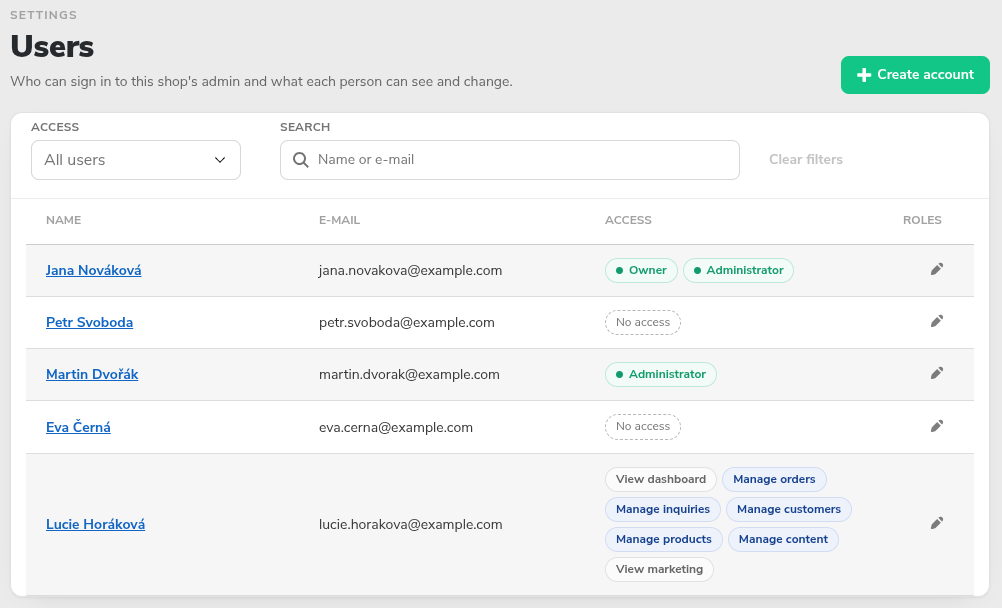Open Lucie Horáková's user profile
Screen dimensions: 1002x608
(95, 524)
